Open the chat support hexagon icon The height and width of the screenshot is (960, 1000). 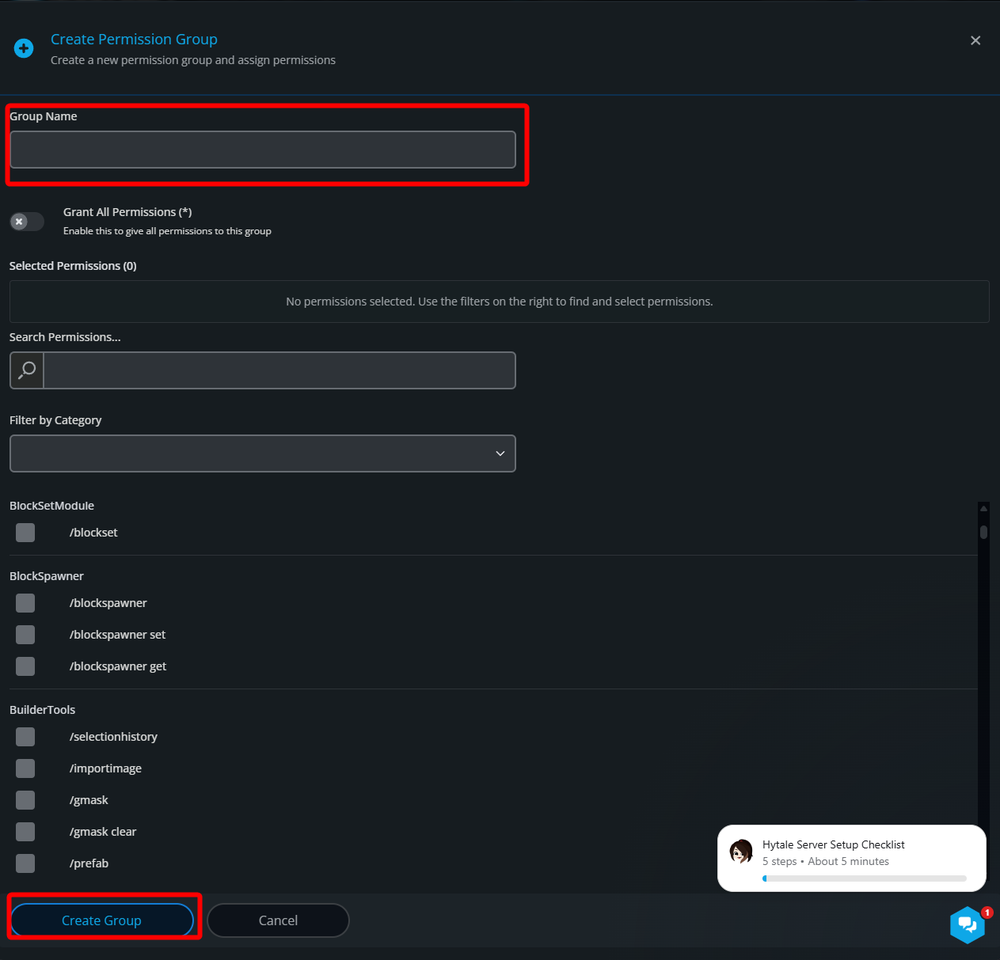(967, 925)
